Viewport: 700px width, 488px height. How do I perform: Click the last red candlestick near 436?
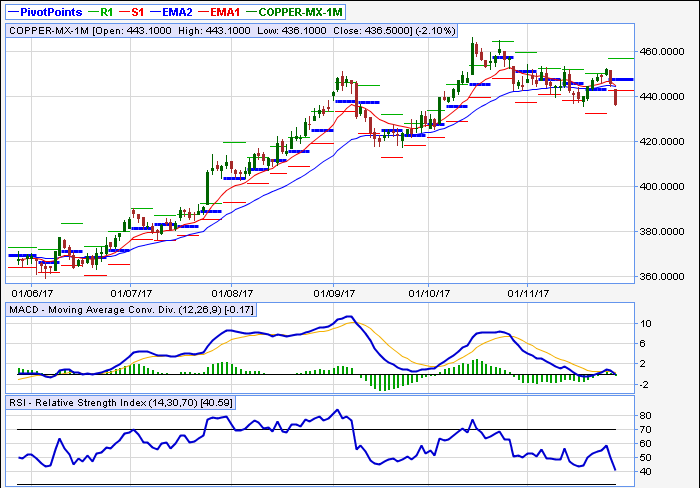pos(616,97)
